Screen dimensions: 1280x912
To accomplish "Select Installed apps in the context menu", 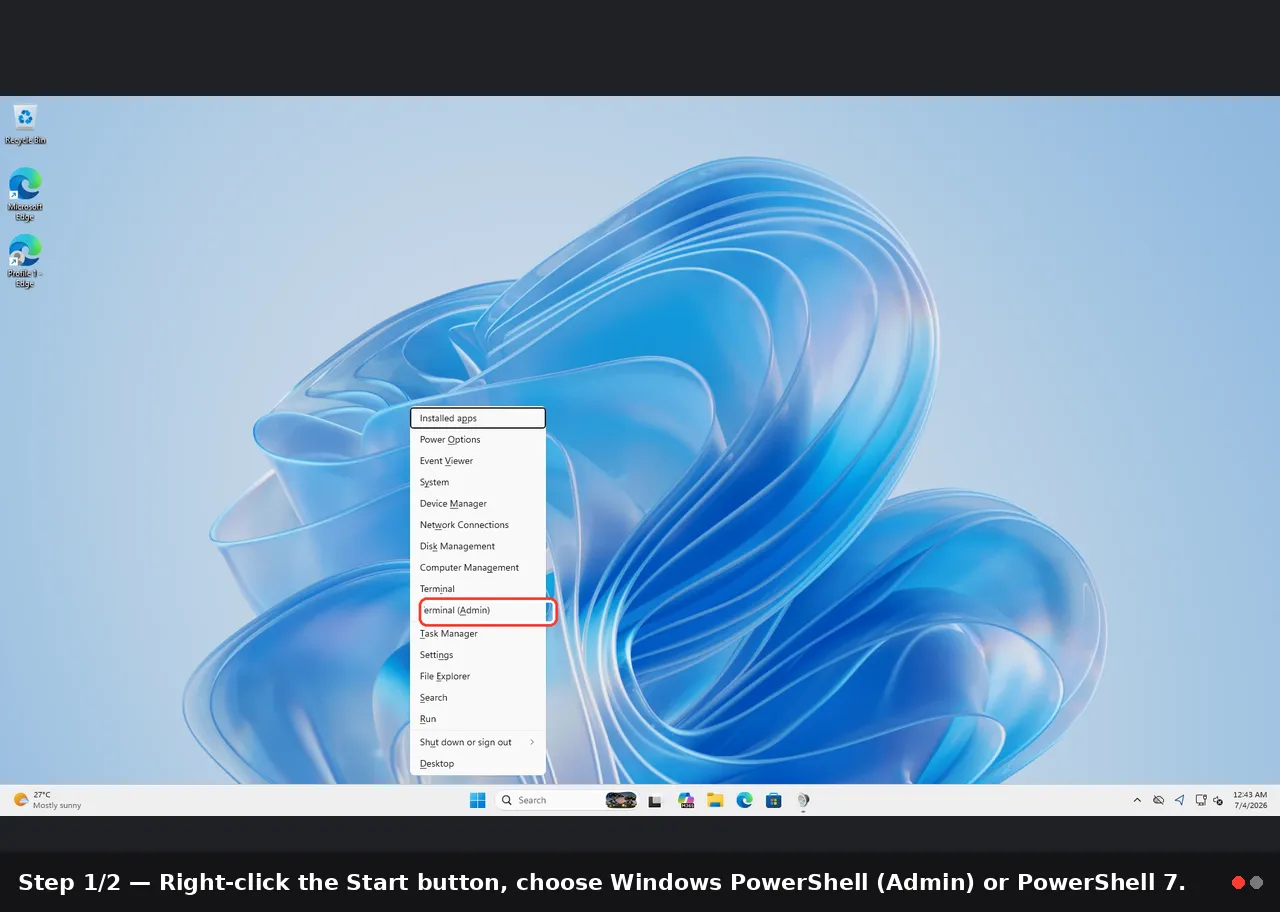I will coord(478,418).
